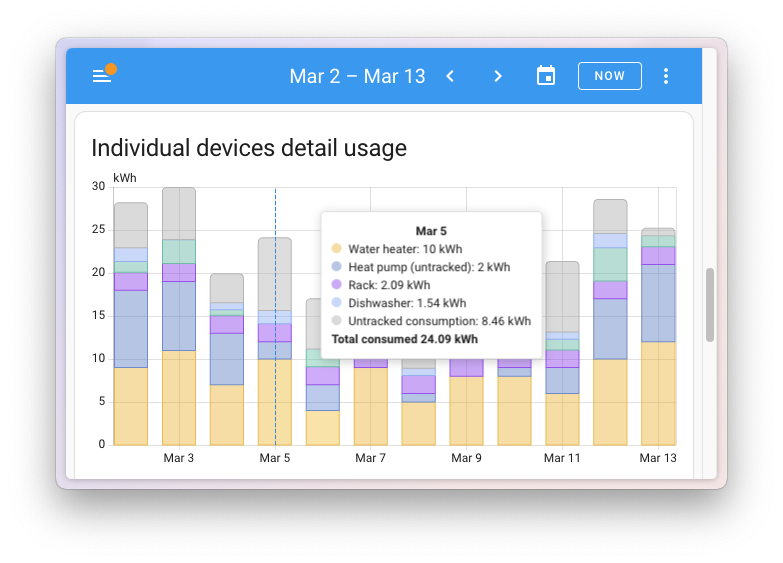This screenshot has width=783, height=563.
Task: Open the sidebar hamburger menu
Action: (x=101, y=76)
